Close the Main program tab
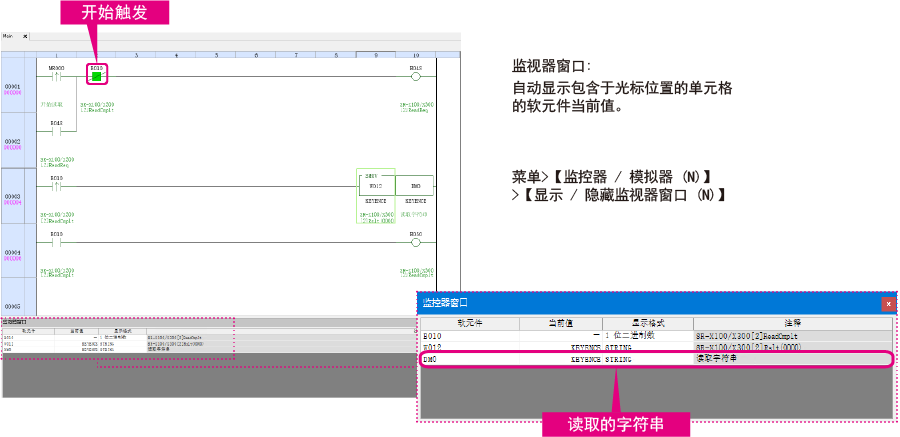This screenshot has height=437, width=900. pyautogui.click(x=25, y=36)
